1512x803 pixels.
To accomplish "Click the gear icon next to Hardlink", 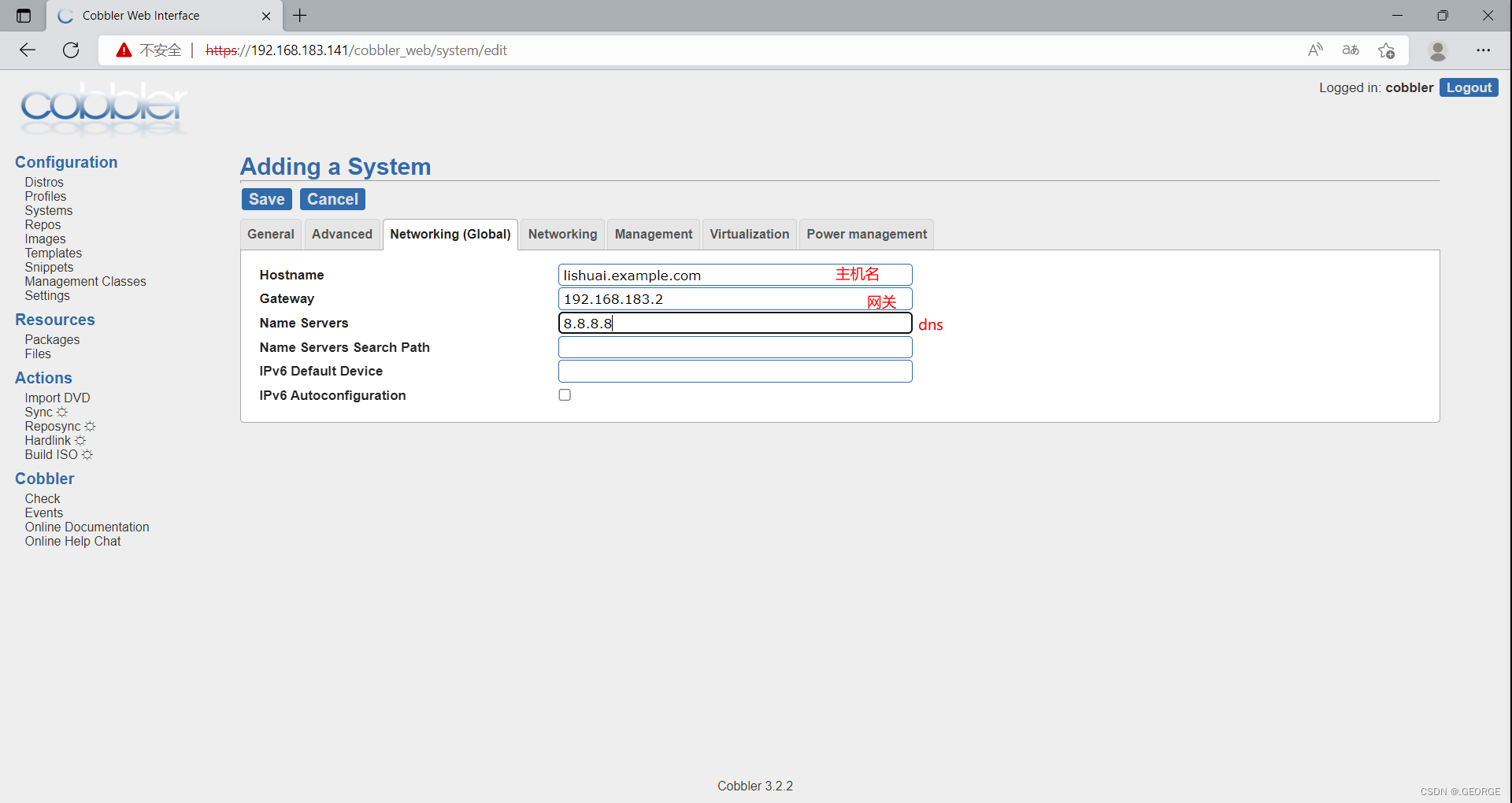I will click(x=80, y=441).
